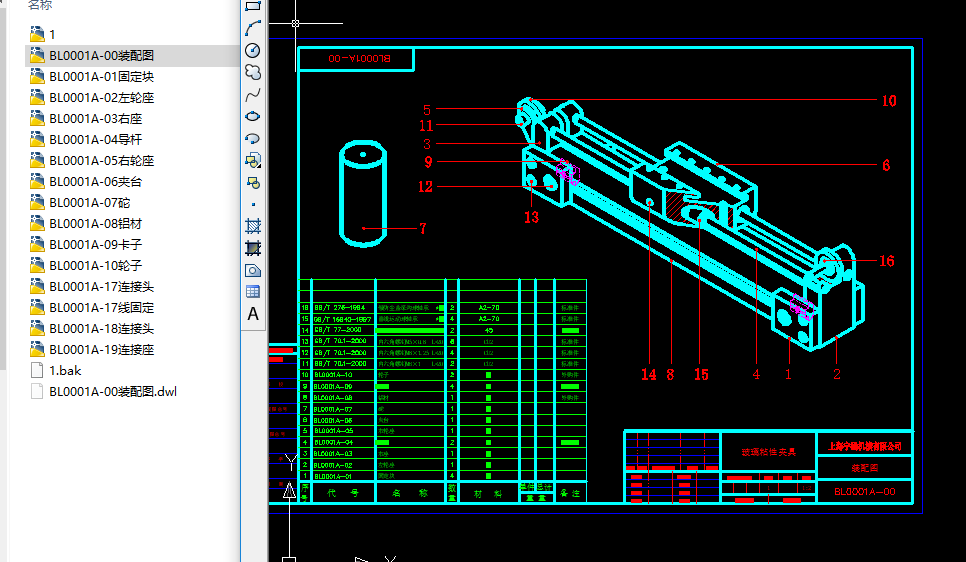Click the 名称 column header

click(40, 5)
